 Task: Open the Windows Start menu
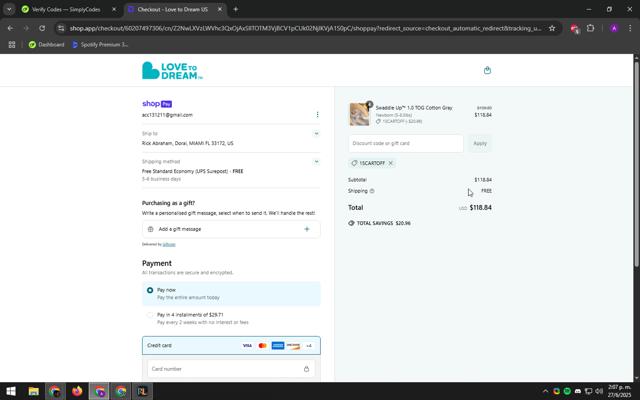(x=11, y=391)
